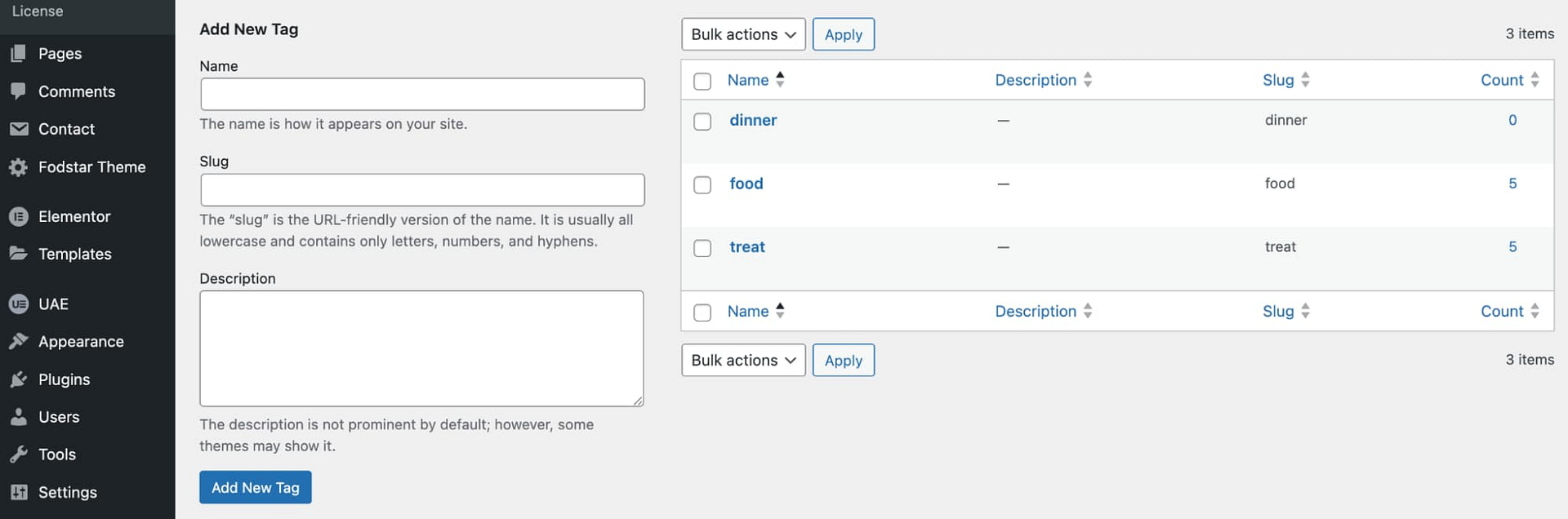The width and height of the screenshot is (1568, 519).
Task: Click the Description text area
Action: pyautogui.click(x=421, y=348)
